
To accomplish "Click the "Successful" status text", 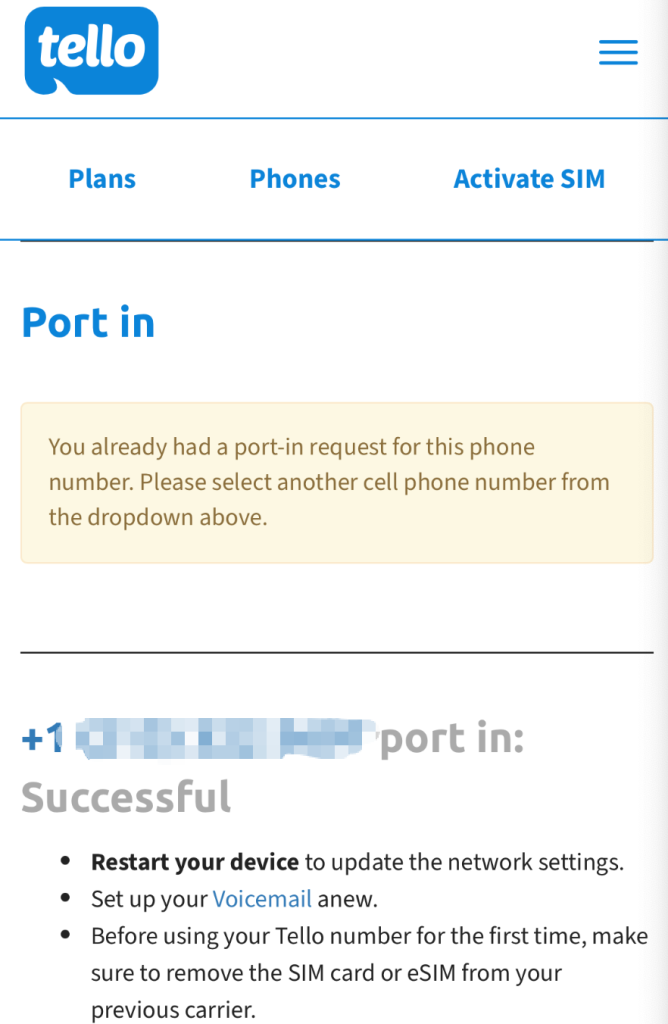I will tap(126, 798).
